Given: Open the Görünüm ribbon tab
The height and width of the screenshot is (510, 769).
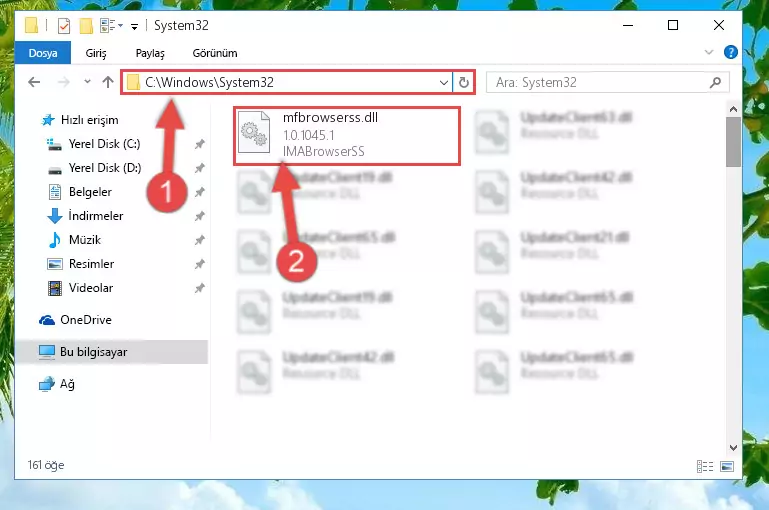Looking at the screenshot, I should [x=215, y=53].
